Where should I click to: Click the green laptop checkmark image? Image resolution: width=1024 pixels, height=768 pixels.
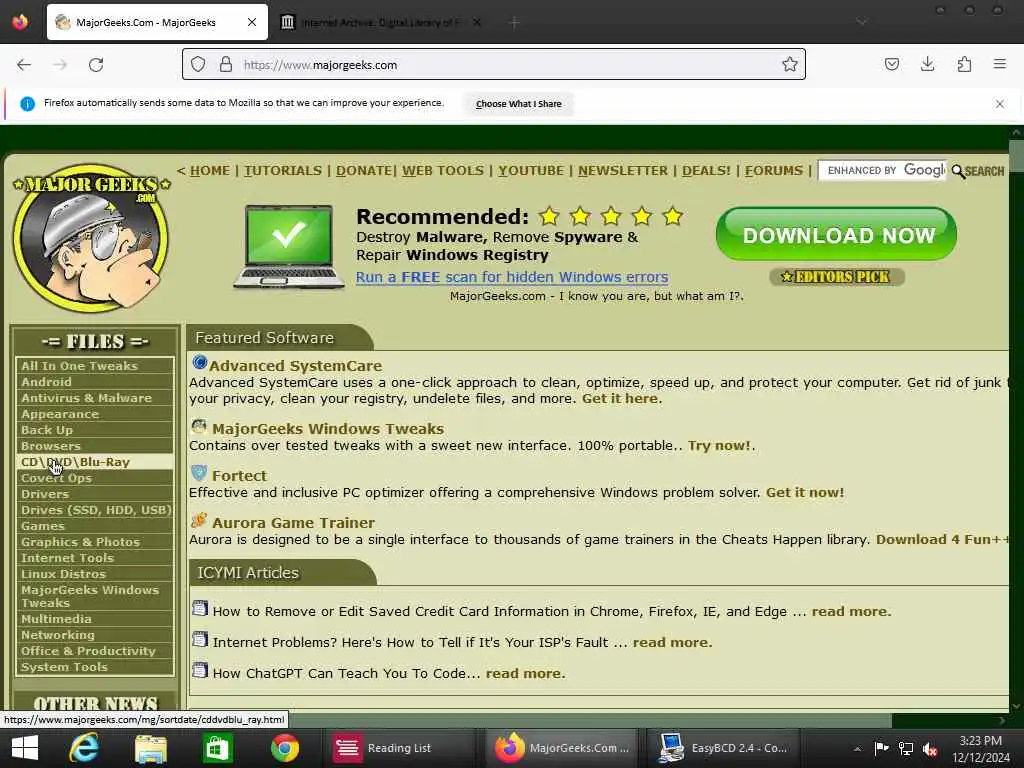289,247
